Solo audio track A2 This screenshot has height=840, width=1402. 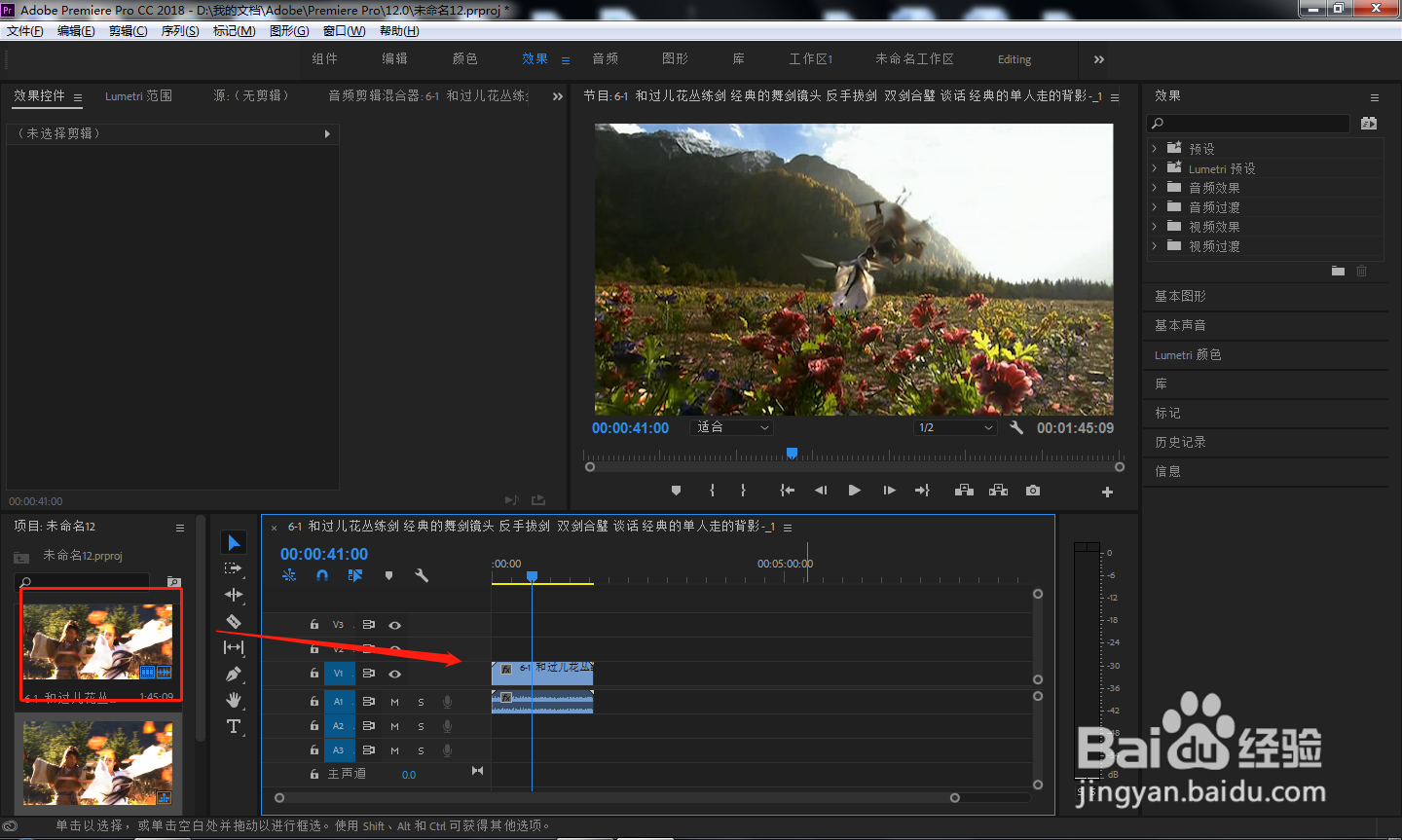(421, 726)
